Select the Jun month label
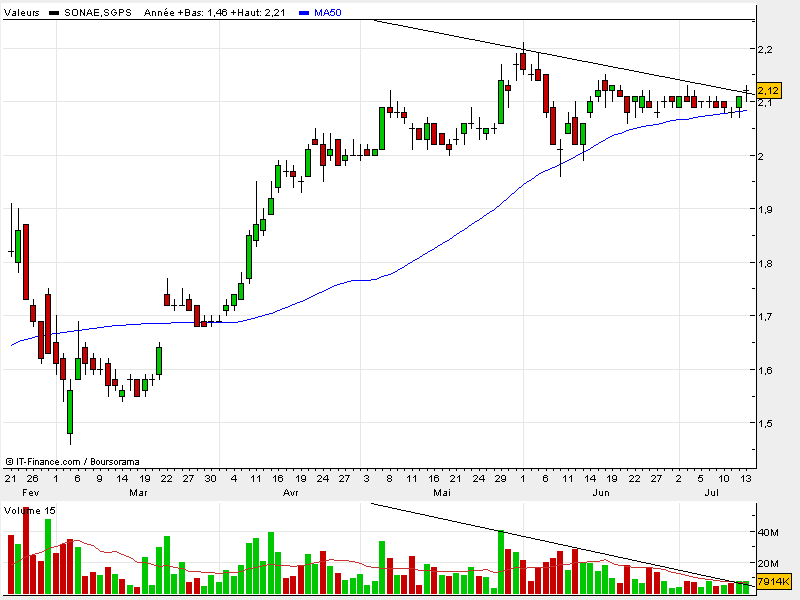The height and width of the screenshot is (600, 800). tap(601, 492)
